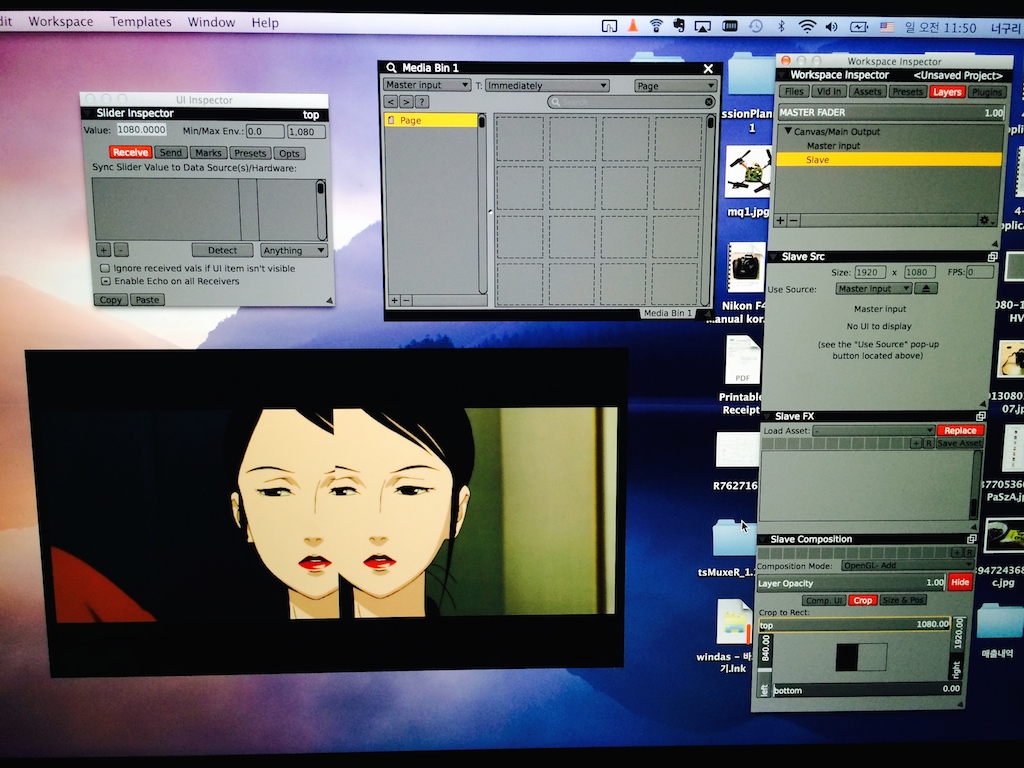Pop out the Slave Src panel
The height and width of the screenshot is (768, 1024).
(x=993, y=257)
